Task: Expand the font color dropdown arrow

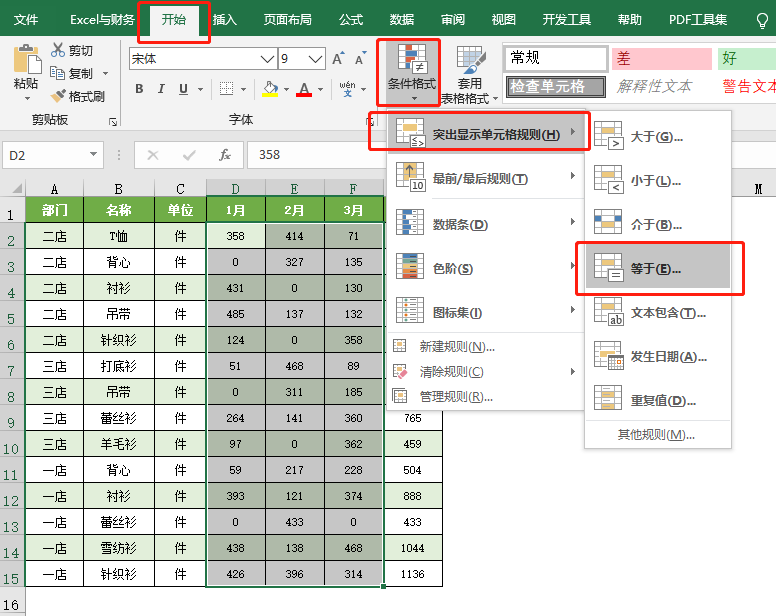Action: tap(321, 90)
